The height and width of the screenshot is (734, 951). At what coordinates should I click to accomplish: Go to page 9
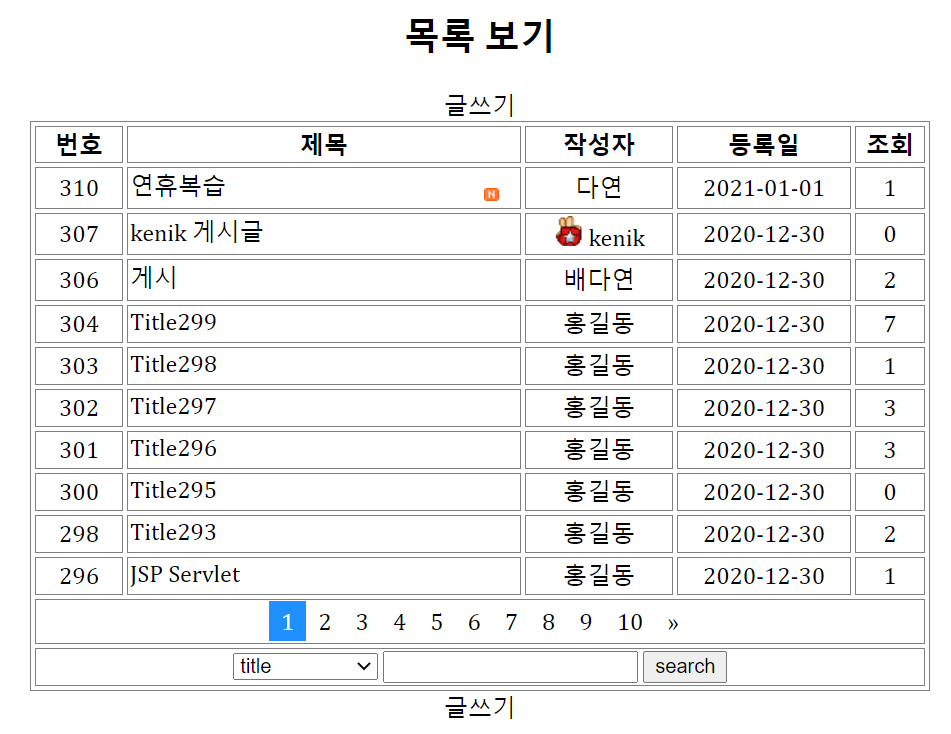click(x=585, y=622)
